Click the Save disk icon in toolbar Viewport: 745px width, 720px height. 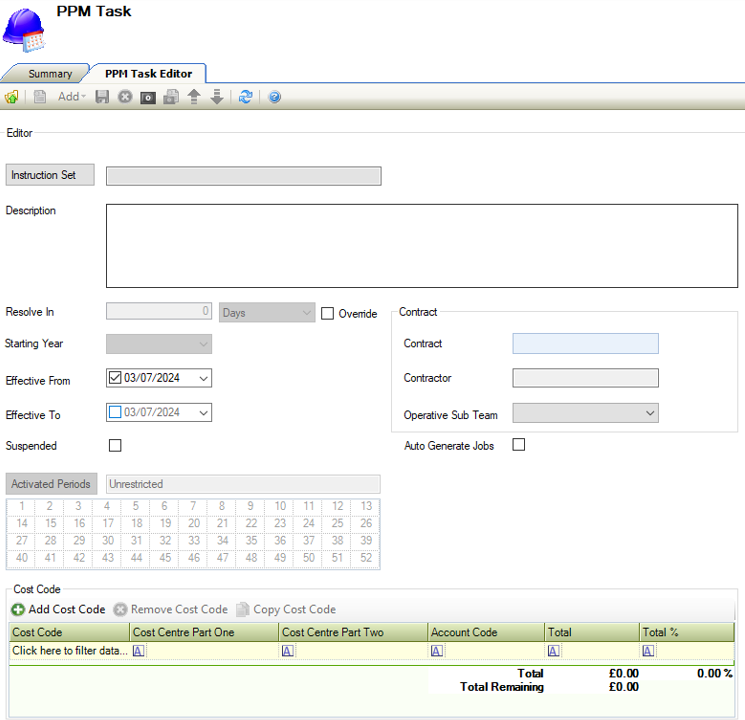[102, 97]
